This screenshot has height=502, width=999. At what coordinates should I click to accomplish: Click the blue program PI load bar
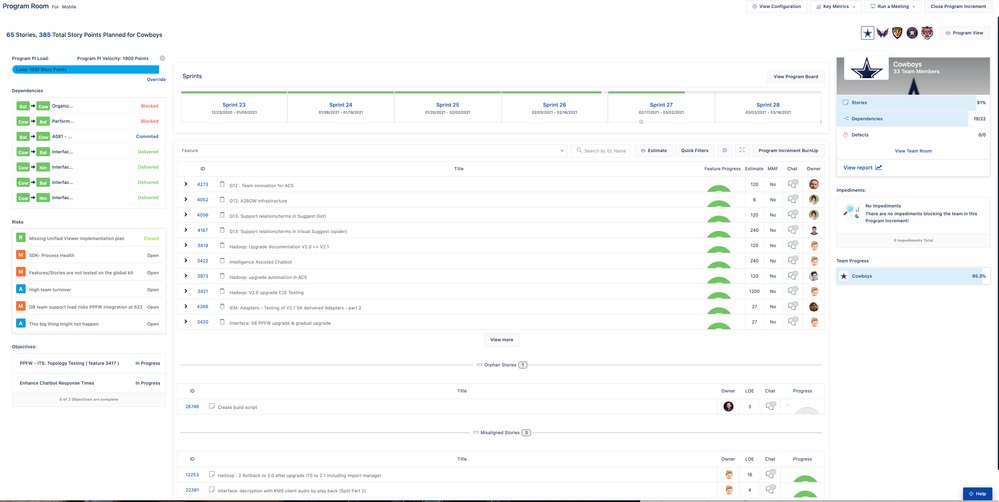tap(85, 69)
